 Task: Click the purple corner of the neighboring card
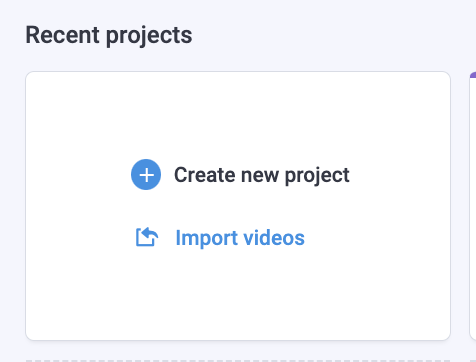click(x=473, y=74)
